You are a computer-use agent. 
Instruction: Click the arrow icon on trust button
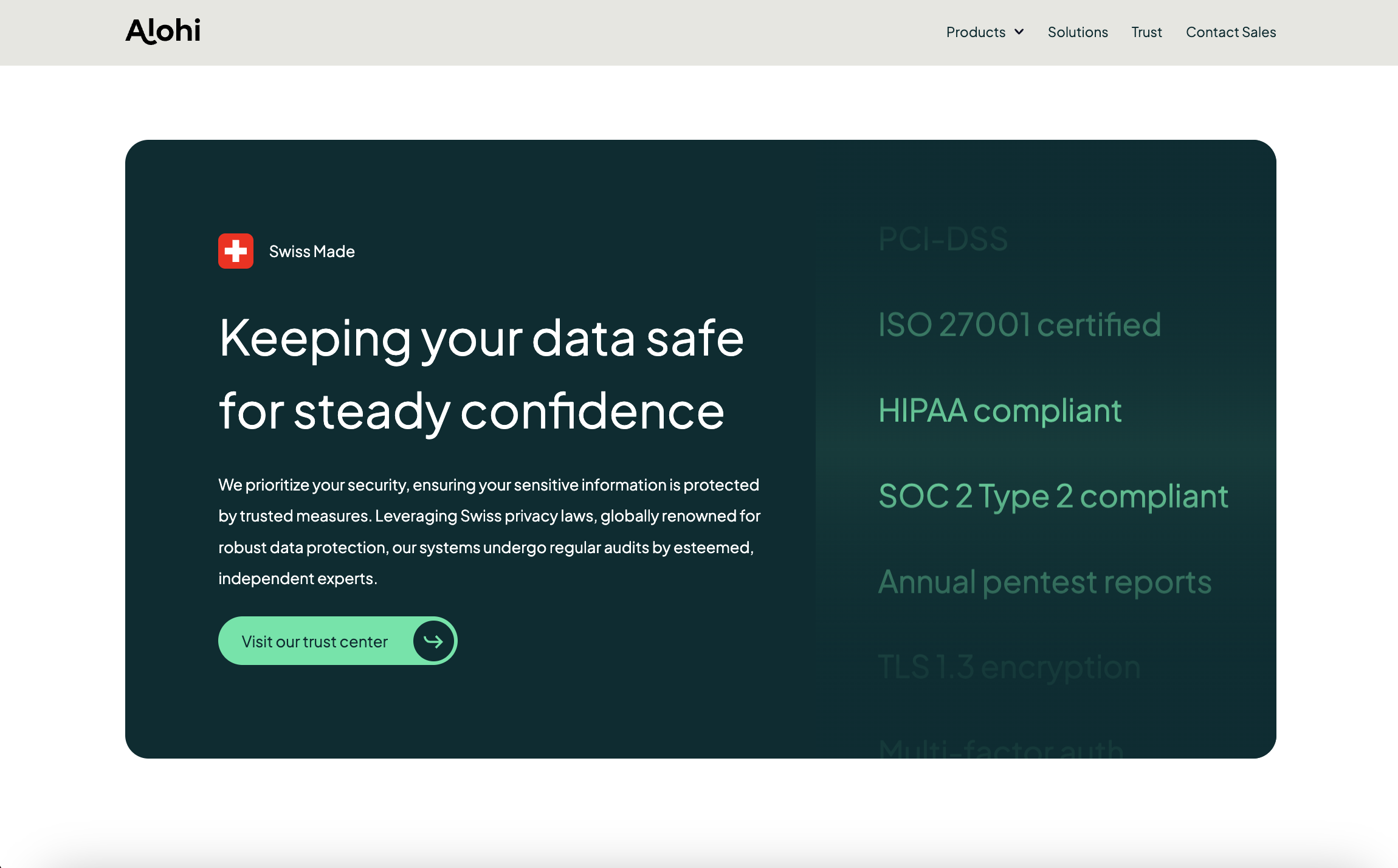(433, 641)
